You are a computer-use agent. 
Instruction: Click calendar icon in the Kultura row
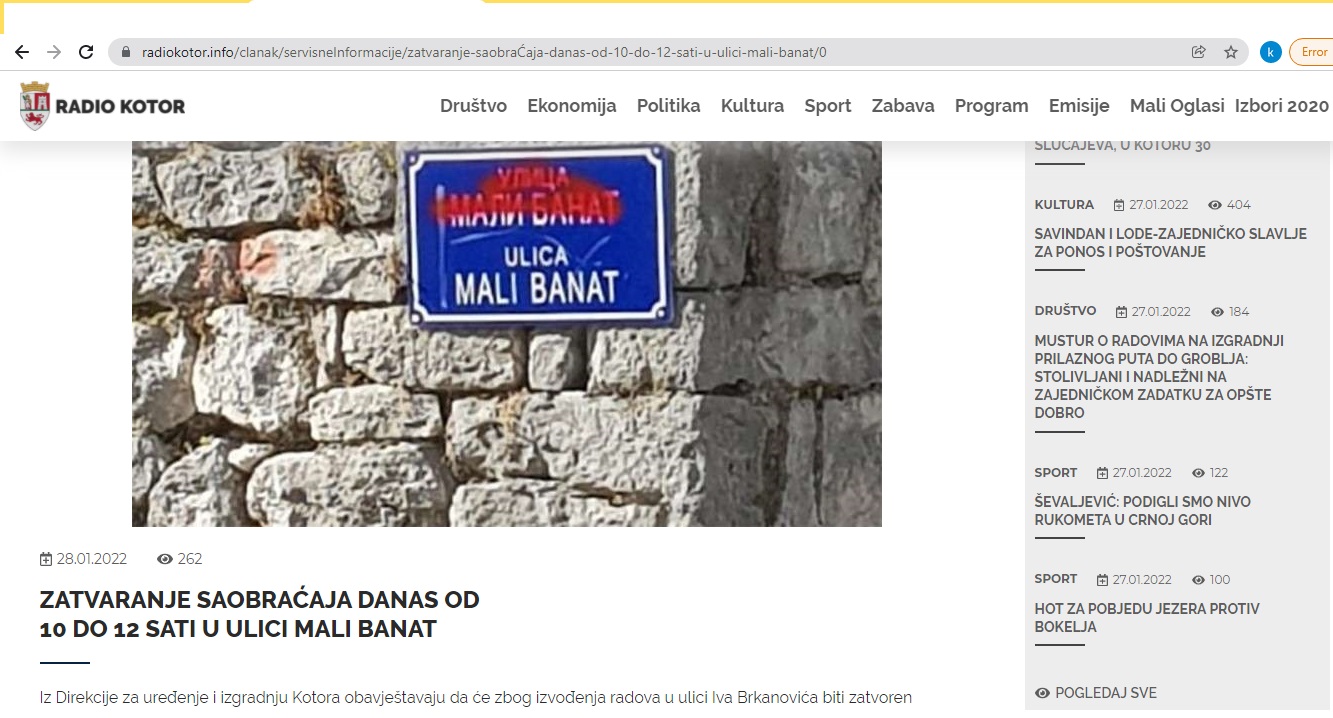pos(1119,205)
